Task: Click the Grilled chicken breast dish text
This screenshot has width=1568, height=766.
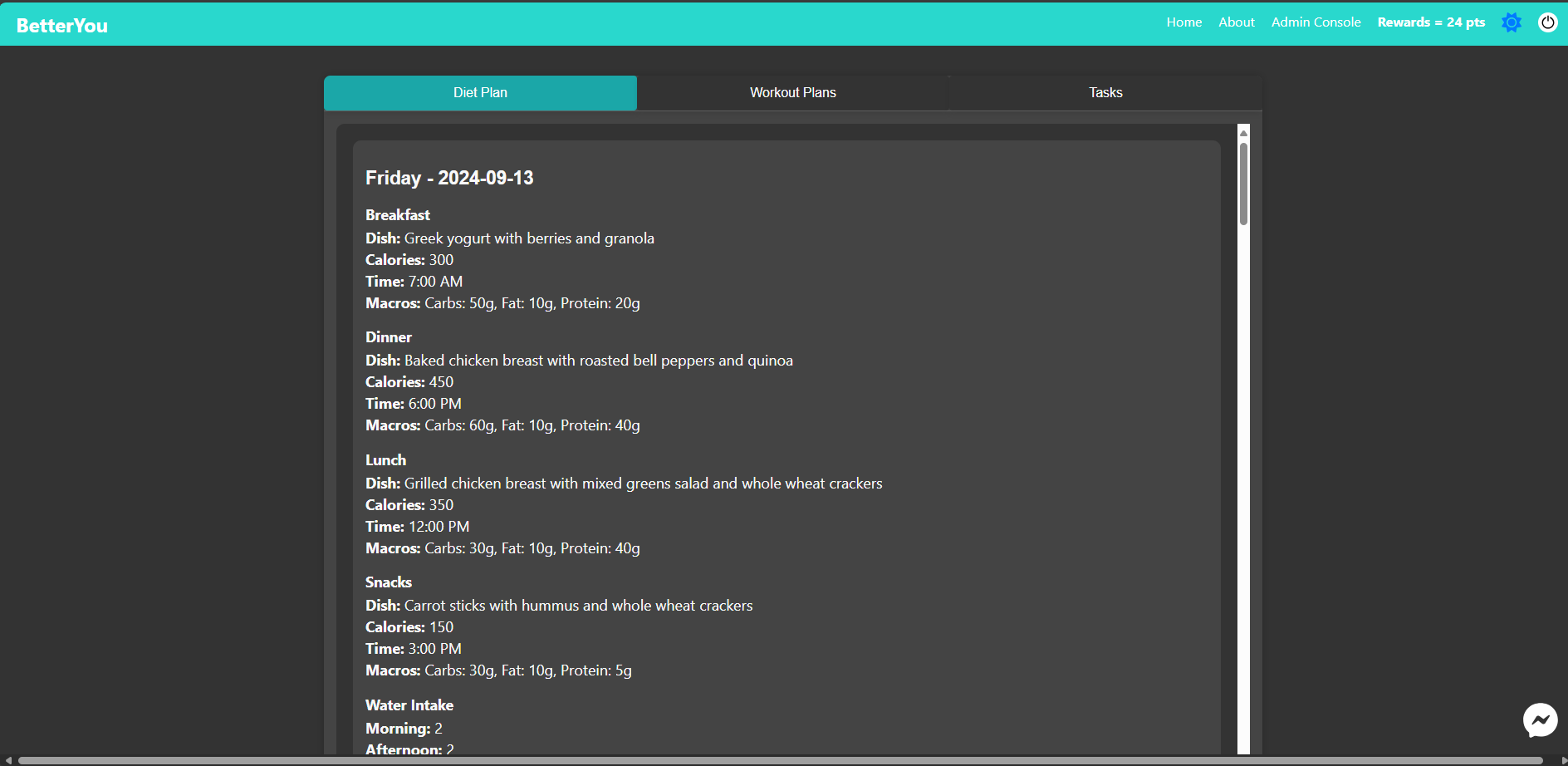Action: tap(624, 484)
